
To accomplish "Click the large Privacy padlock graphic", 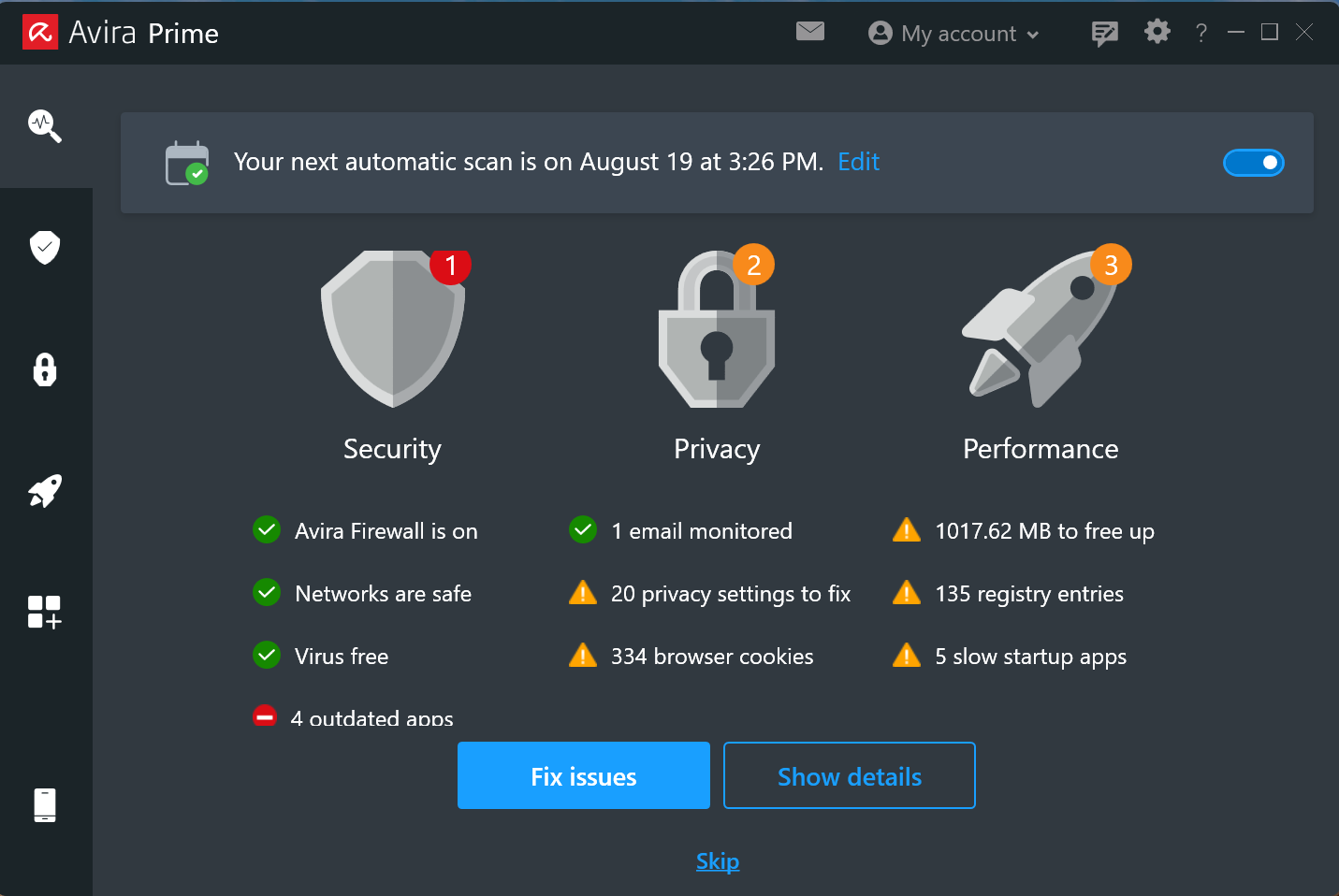I will (x=717, y=328).
